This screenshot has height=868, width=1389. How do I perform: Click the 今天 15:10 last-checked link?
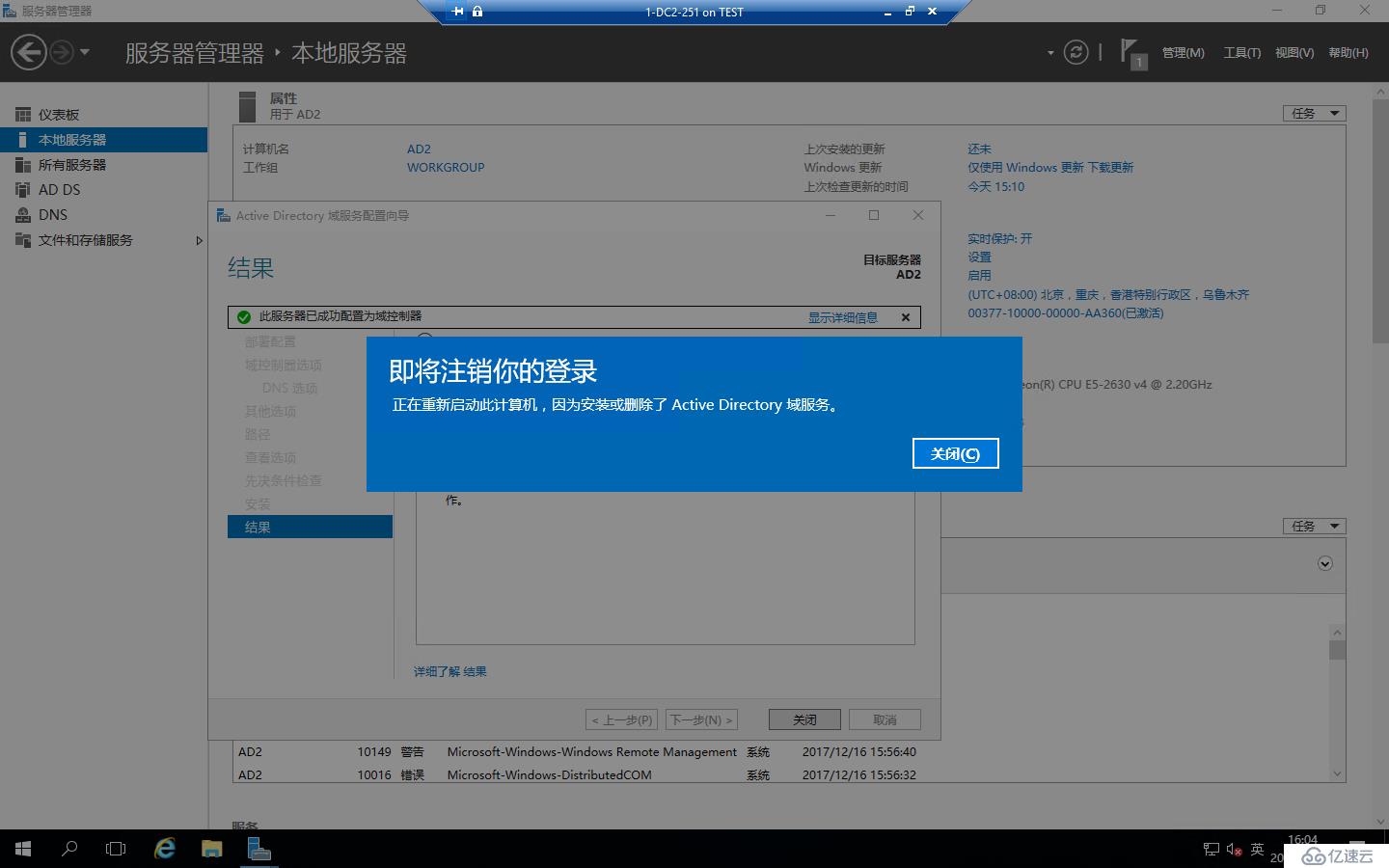tap(996, 187)
